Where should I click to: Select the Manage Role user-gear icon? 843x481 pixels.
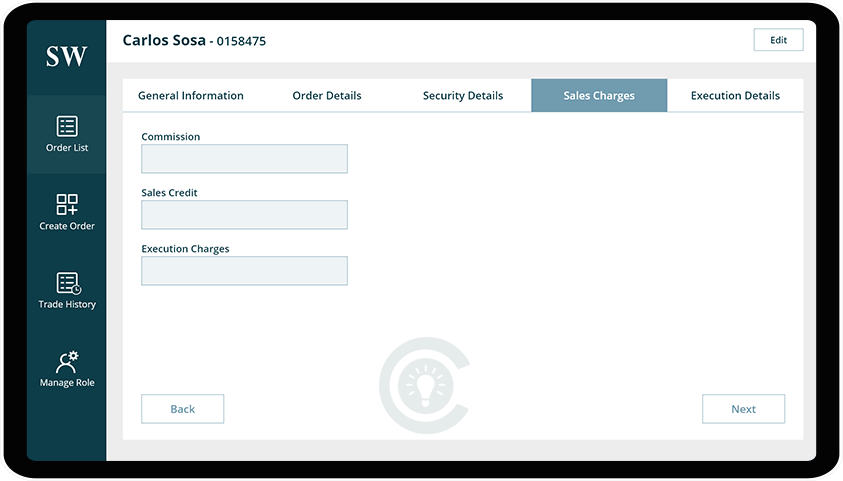pyautogui.click(x=67, y=362)
